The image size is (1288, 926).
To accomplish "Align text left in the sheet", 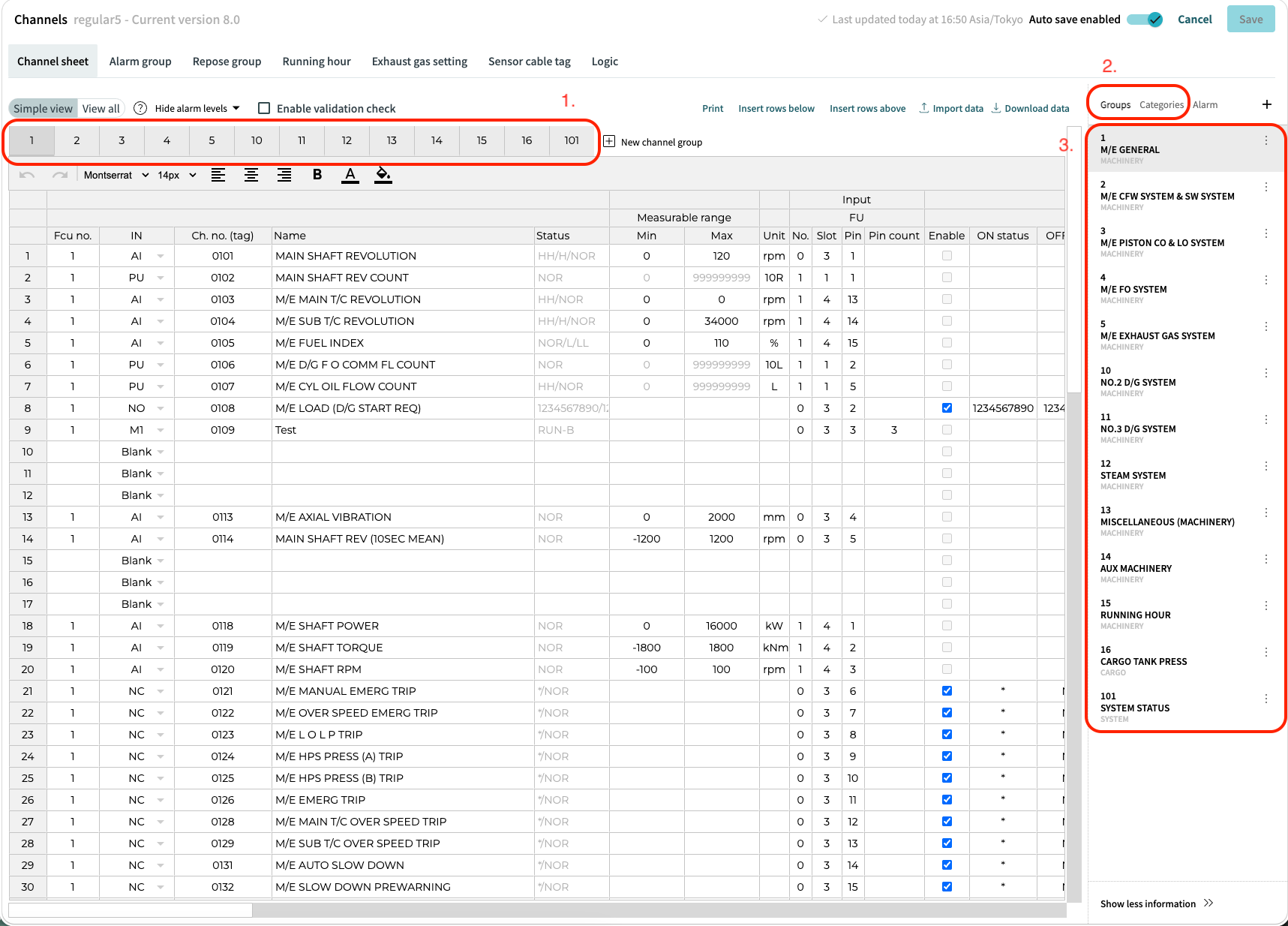I will point(218,175).
